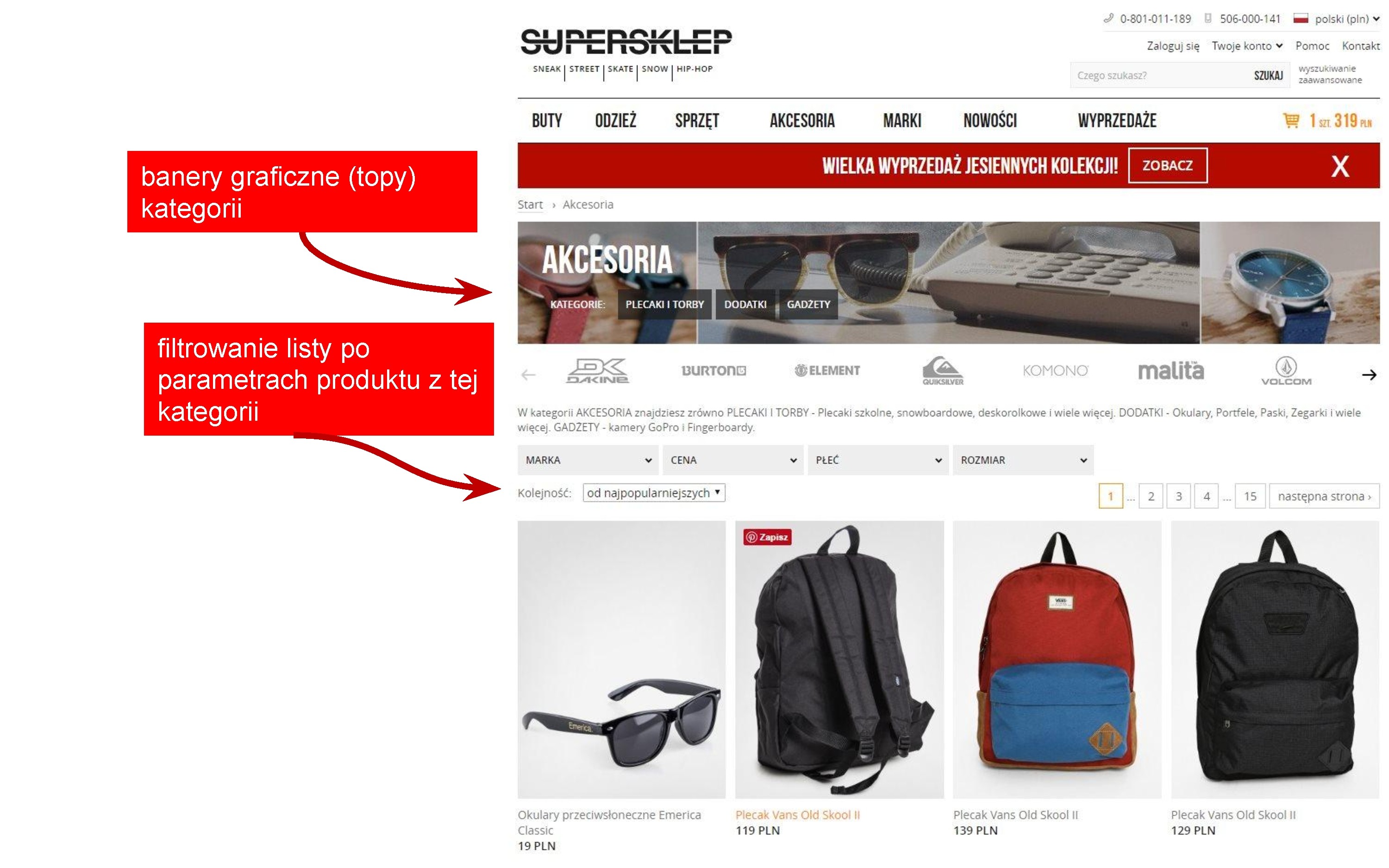Open the AKCESORIA menu item
This screenshot has height=868, width=1389.
pyautogui.click(x=802, y=120)
